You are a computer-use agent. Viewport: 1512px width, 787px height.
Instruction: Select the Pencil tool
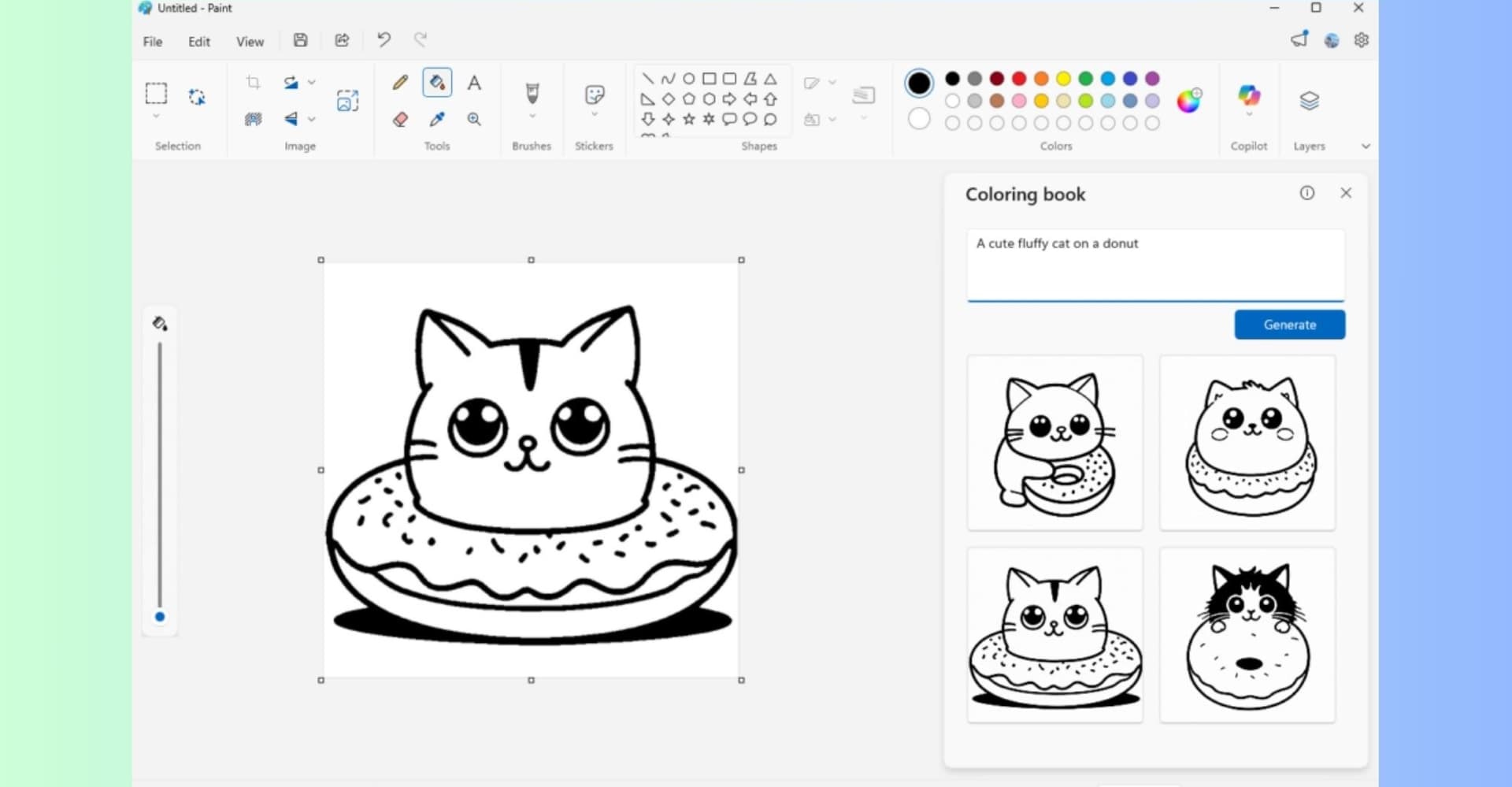(399, 82)
